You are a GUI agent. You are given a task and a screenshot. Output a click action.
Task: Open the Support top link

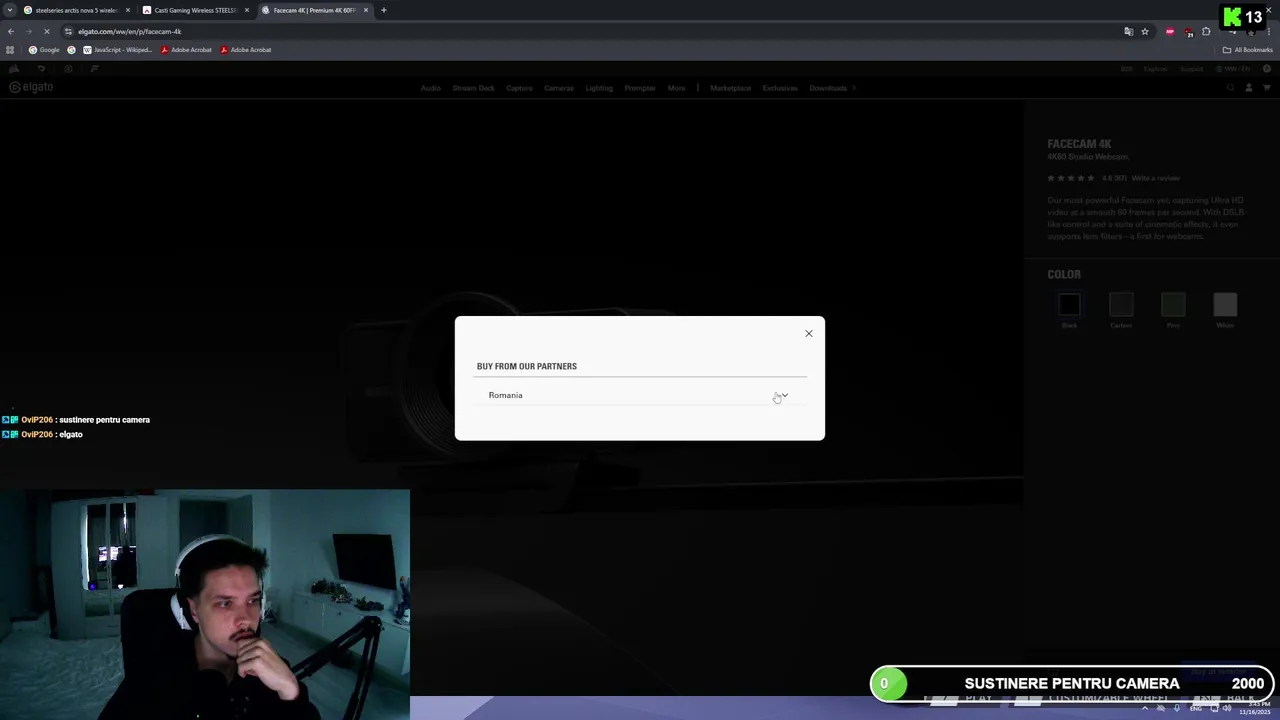coord(1192,69)
